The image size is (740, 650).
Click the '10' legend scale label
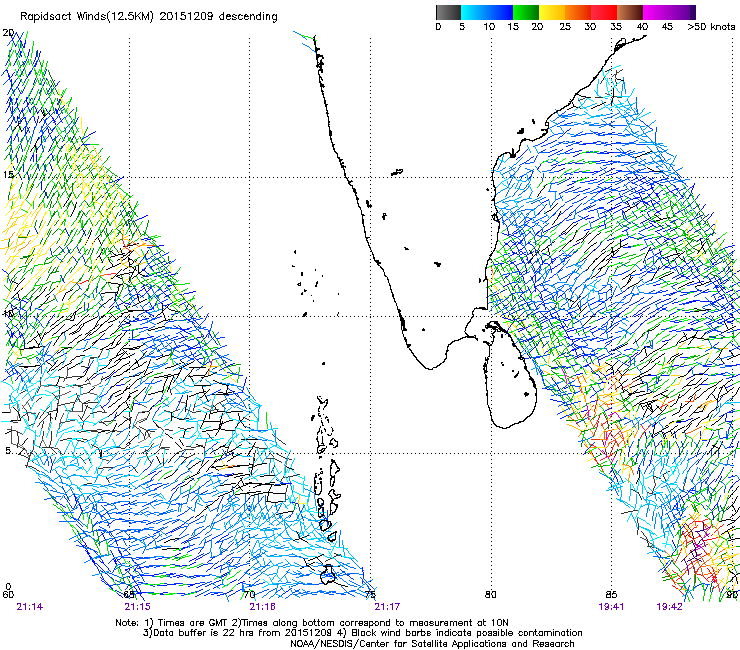coord(489,27)
